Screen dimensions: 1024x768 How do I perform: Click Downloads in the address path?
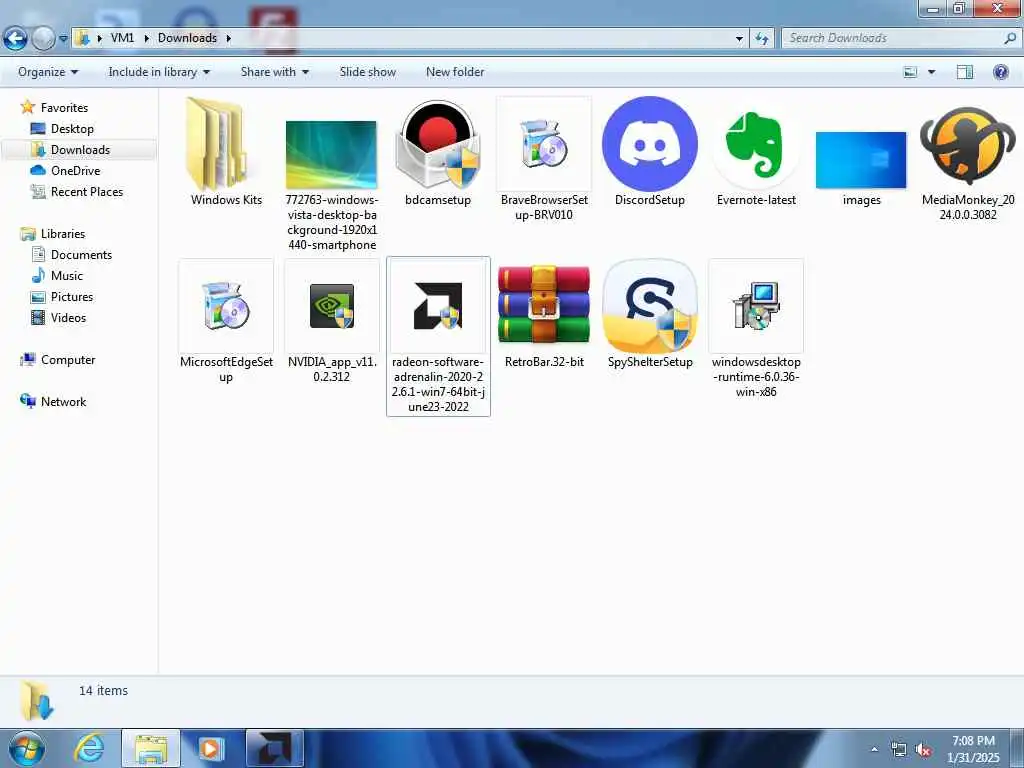(187, 38)
